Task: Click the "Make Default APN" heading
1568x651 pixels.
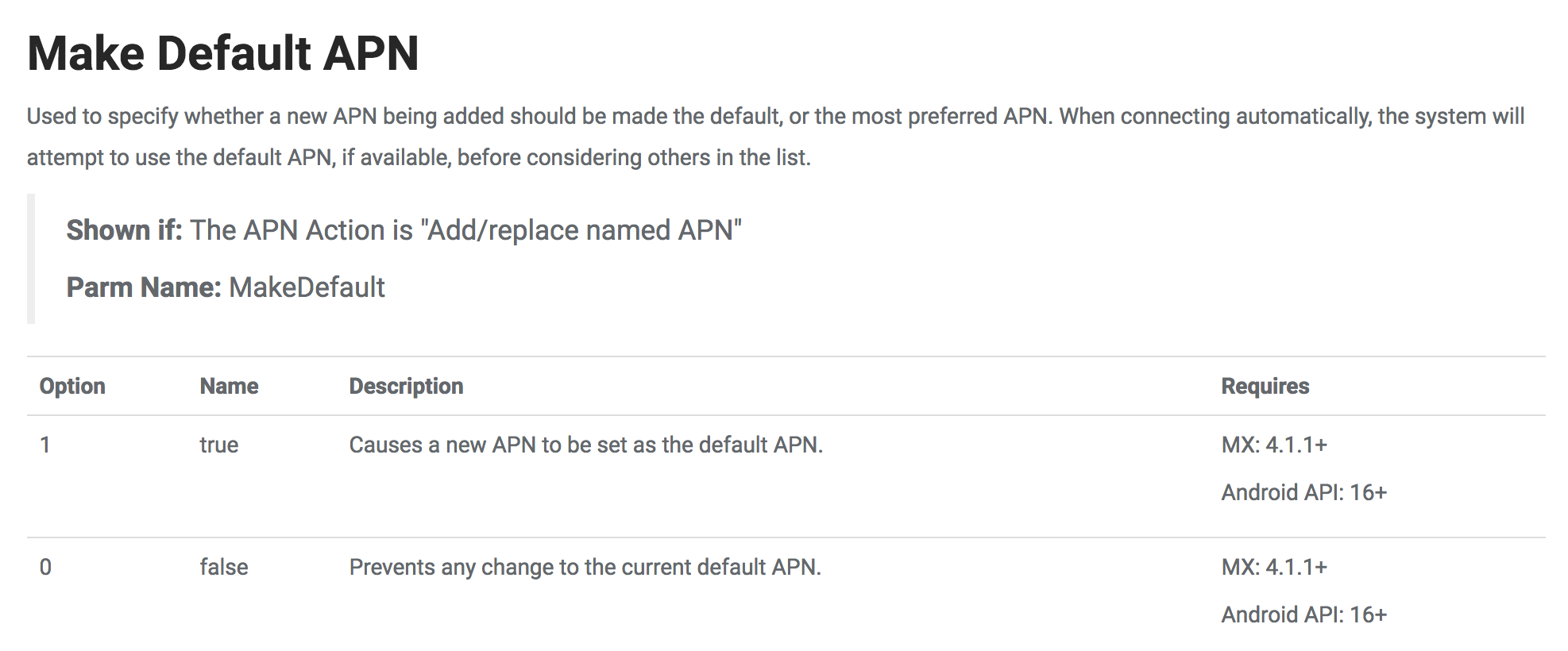Action: point(223,54)
